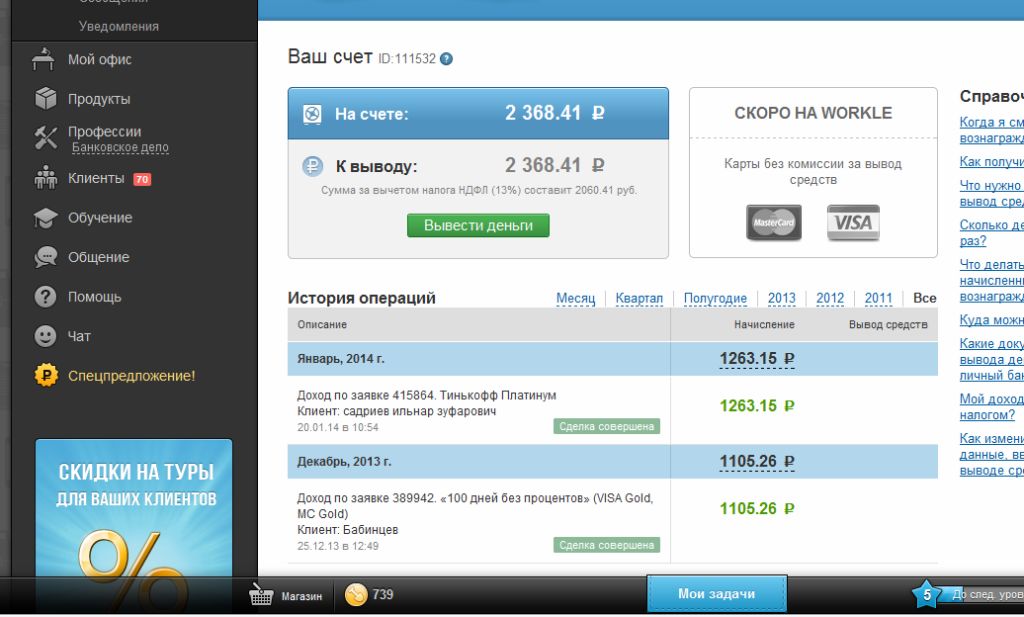Expand January 2014 total 1263.15
Screen dimensions: 1024x617
pos(757,359)
